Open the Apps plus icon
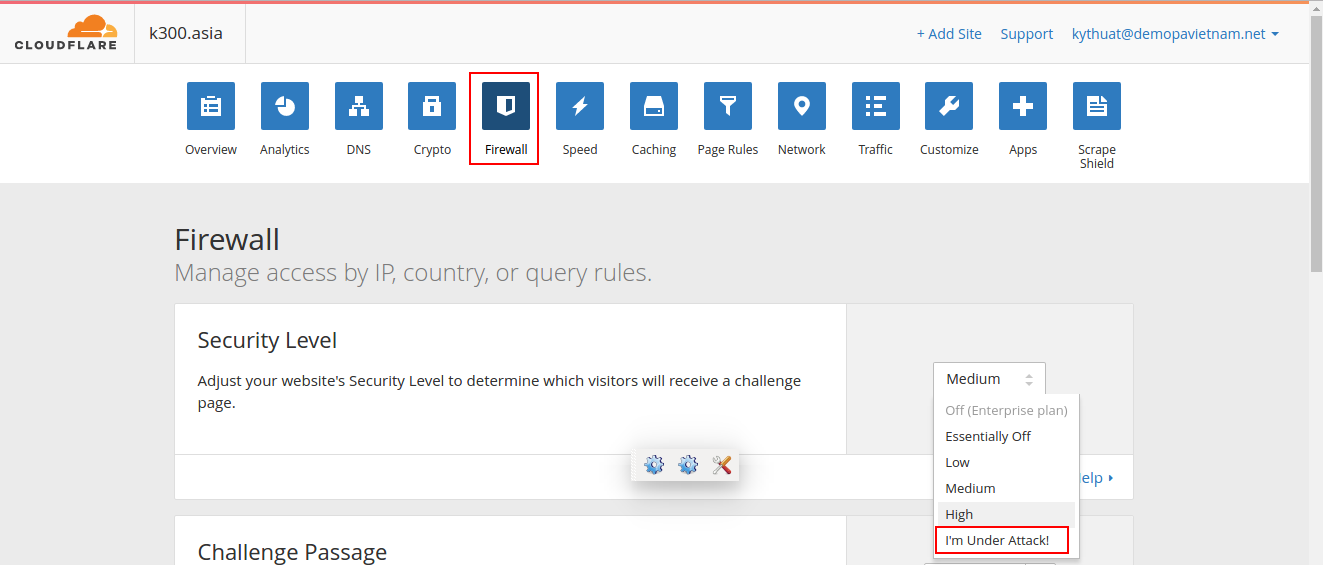This screenshot has width=1323, height=565. (1023, 106)
